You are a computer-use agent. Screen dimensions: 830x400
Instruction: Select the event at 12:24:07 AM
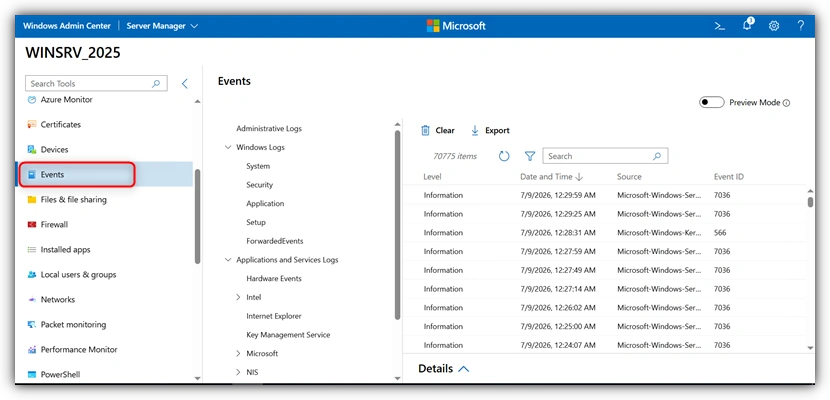click(605, 345)
